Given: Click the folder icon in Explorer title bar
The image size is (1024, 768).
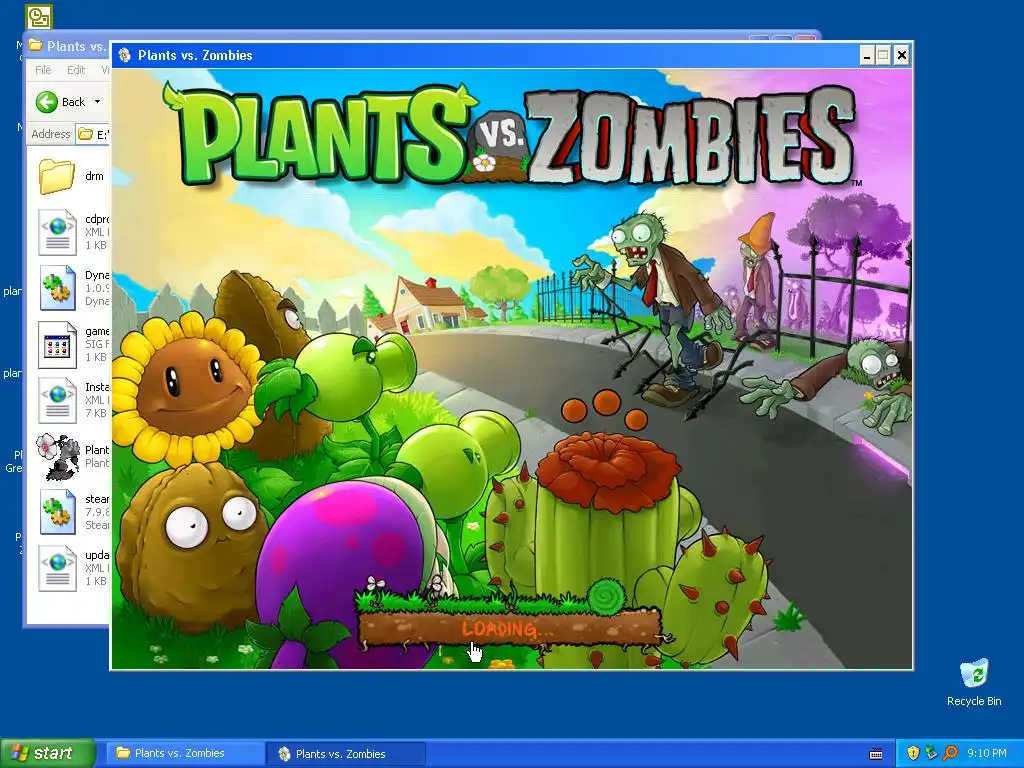Looking at the screenshot, I should tap(35, 46).
